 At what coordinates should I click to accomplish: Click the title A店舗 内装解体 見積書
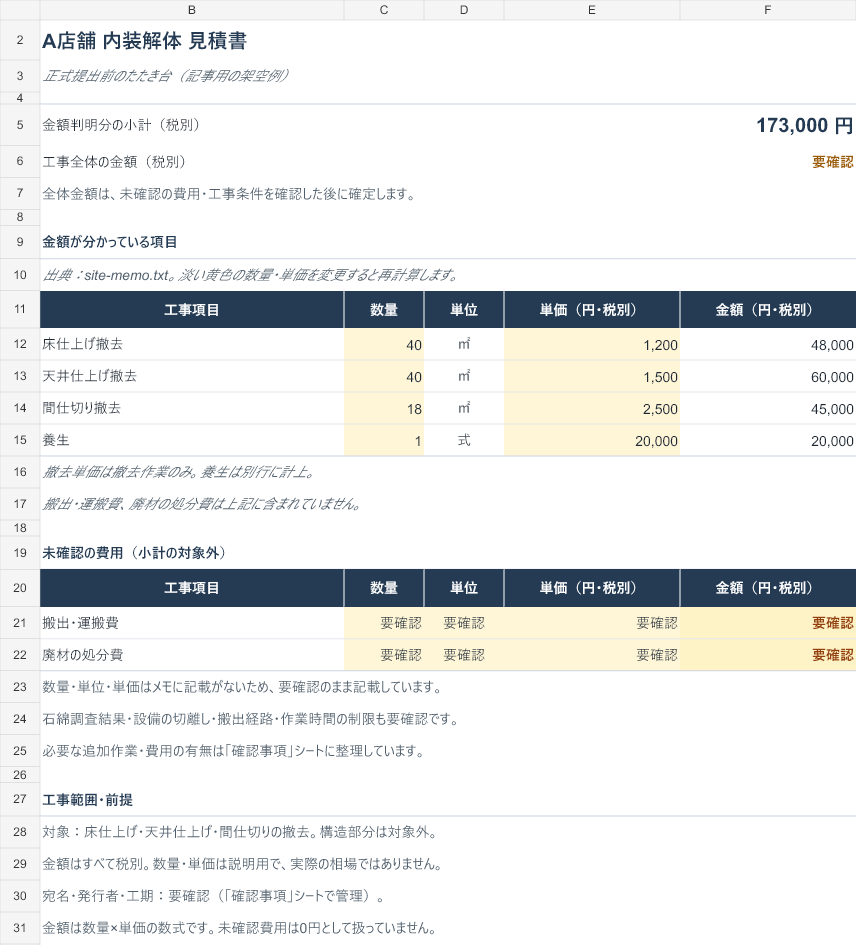[145, 40]
